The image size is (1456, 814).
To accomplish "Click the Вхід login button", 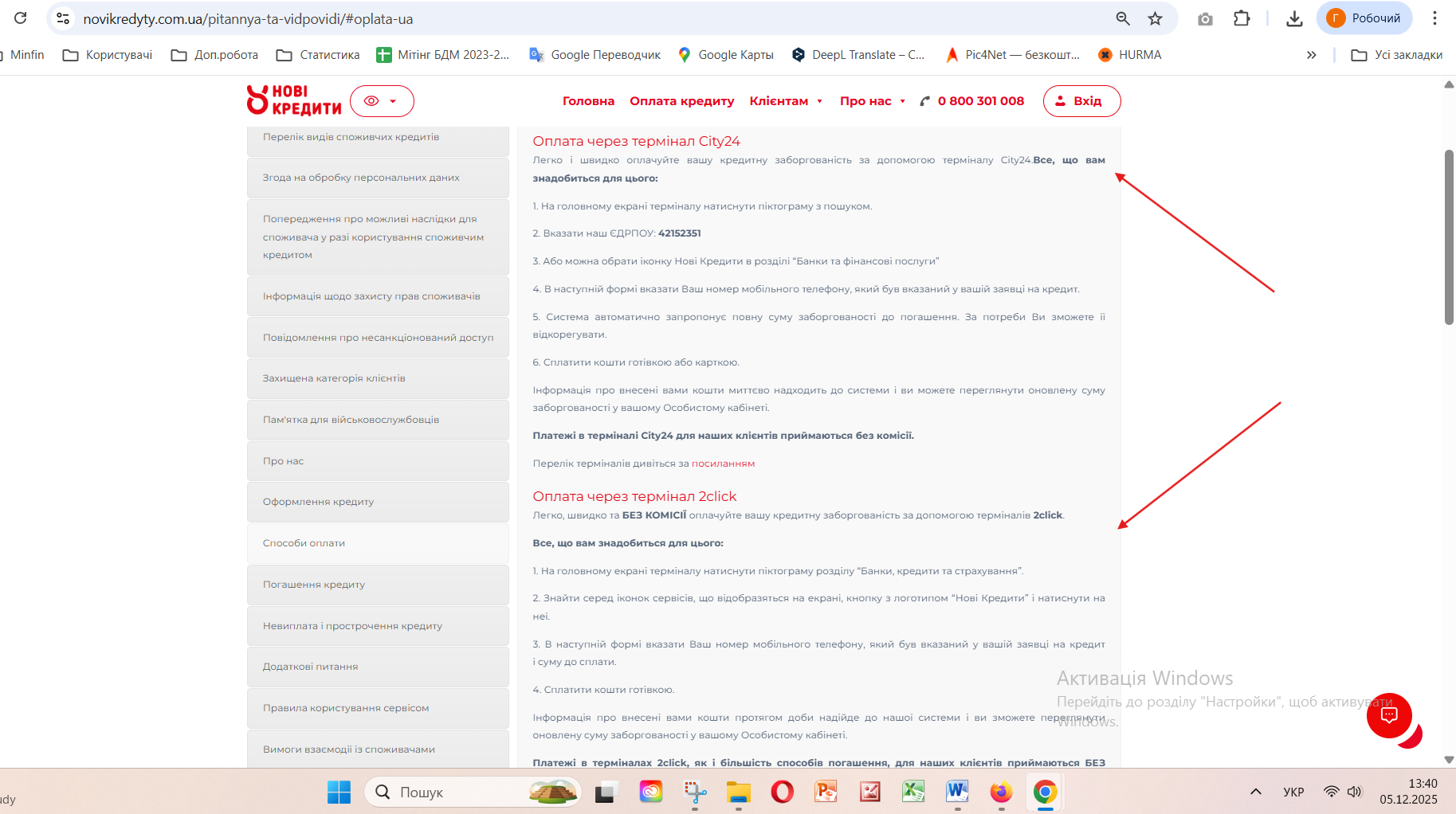I will (1081, 101).
